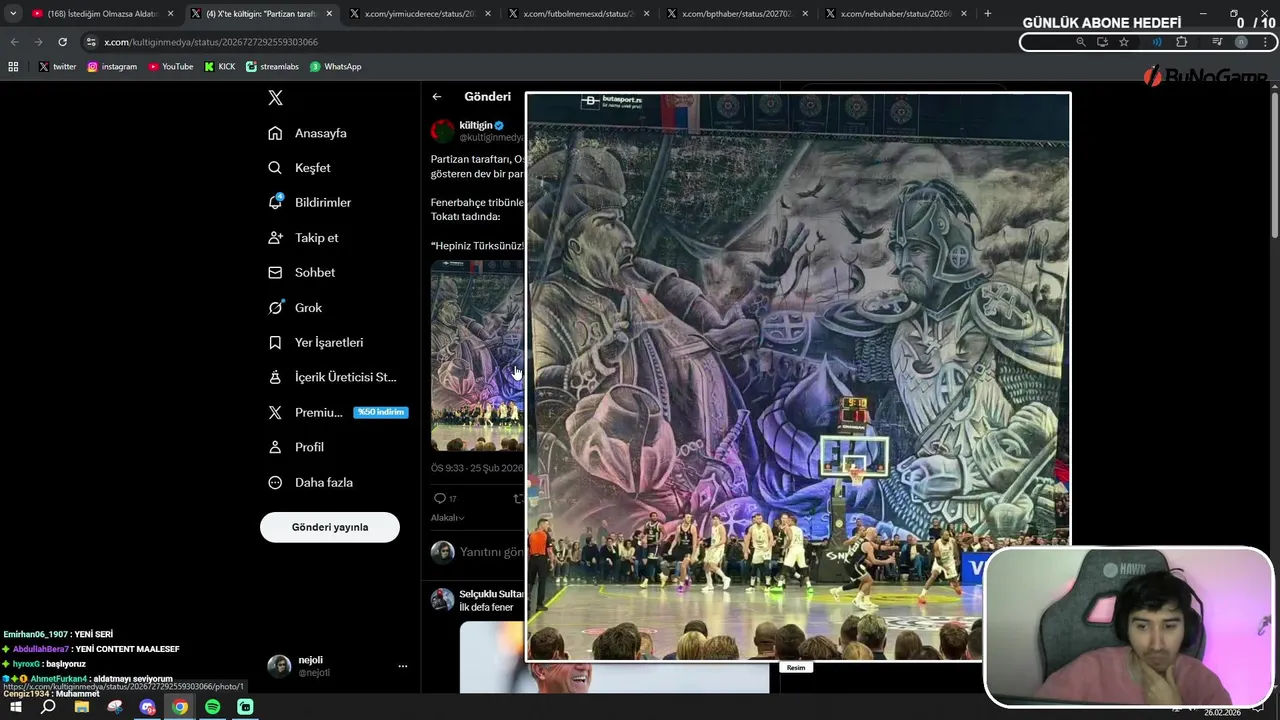Image resolution: width=1280 pixels, height=720 pixels.
Task: Open the Chrome profile avatar
Action: click(1241, 42)
